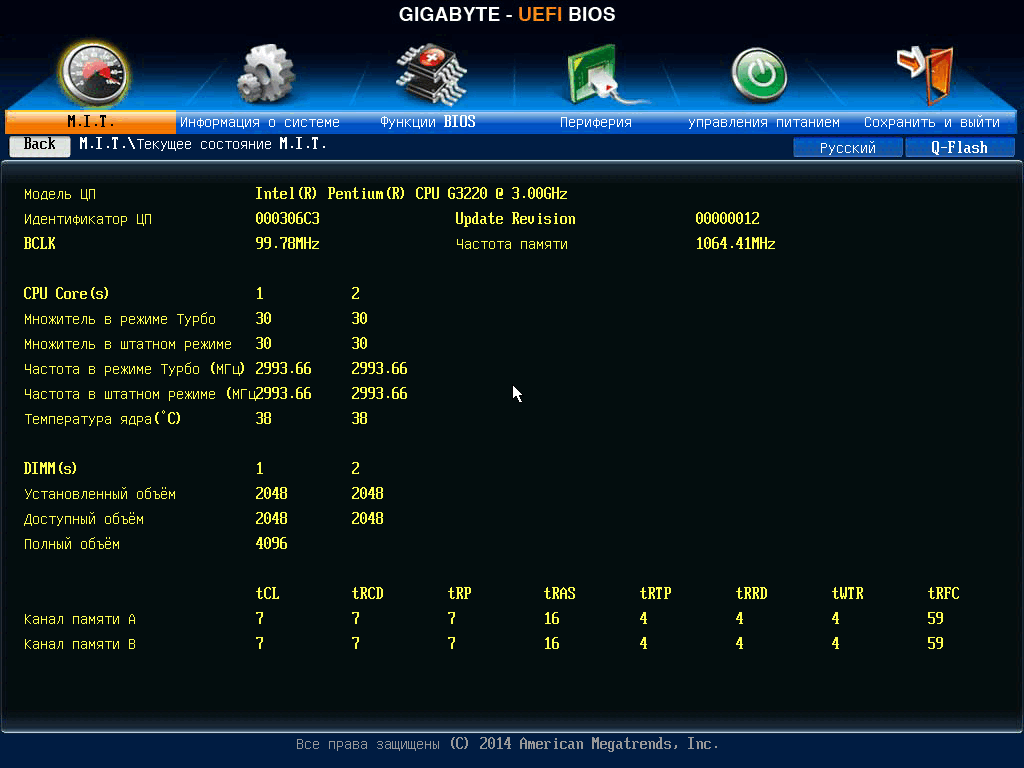Image resolution: width=1024 pixels, height=768 pixels.
Task: Select total memory value 4096
Action: (x=271, y=543)
